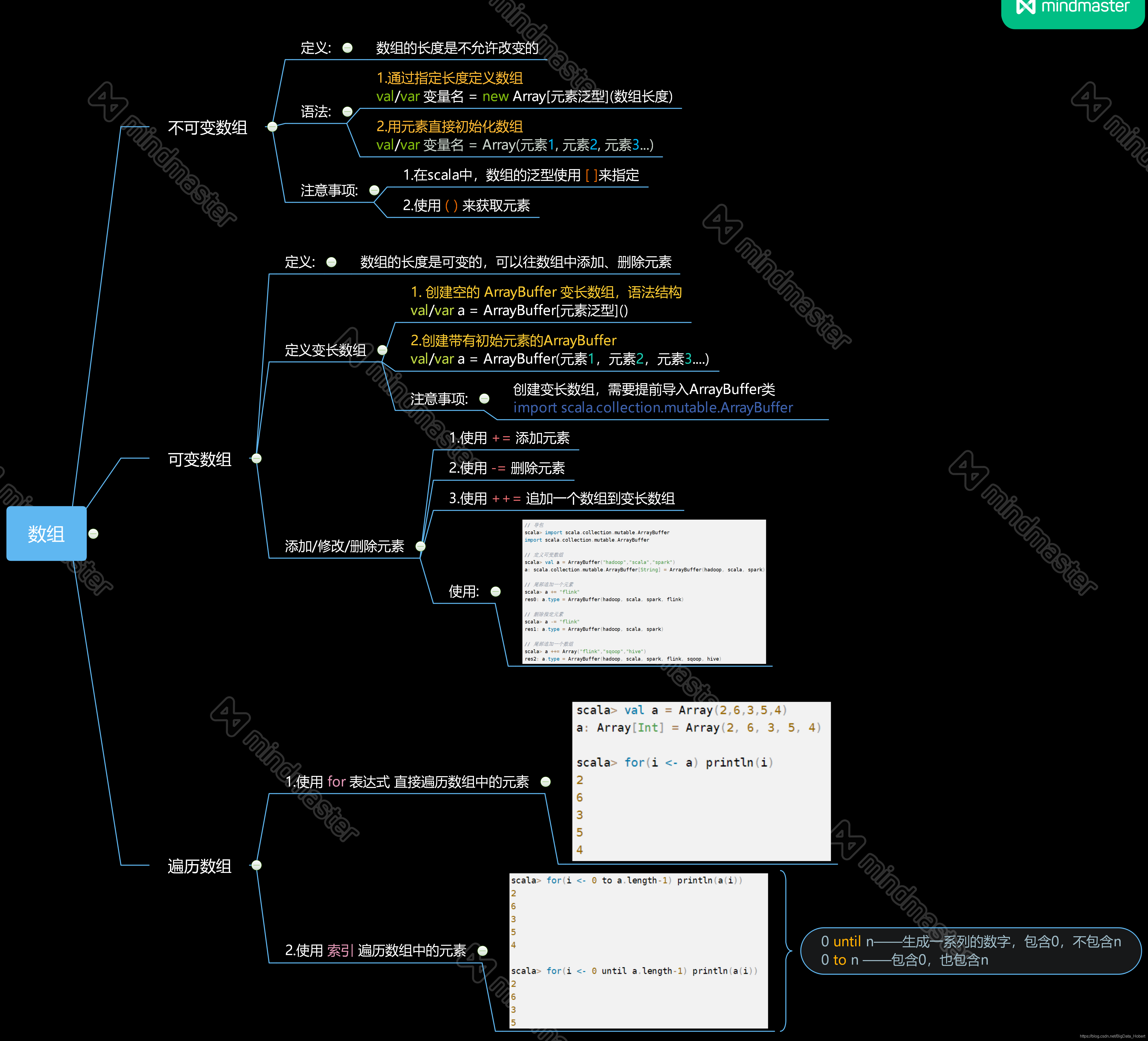Select the 遍历数组 topic

pos(199,866)
